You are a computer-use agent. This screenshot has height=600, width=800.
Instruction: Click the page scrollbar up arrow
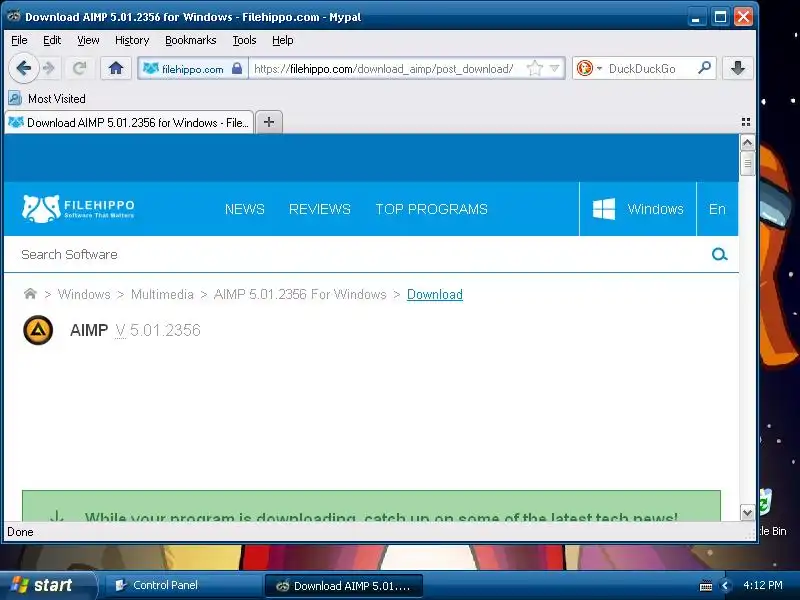click(747, 143)
